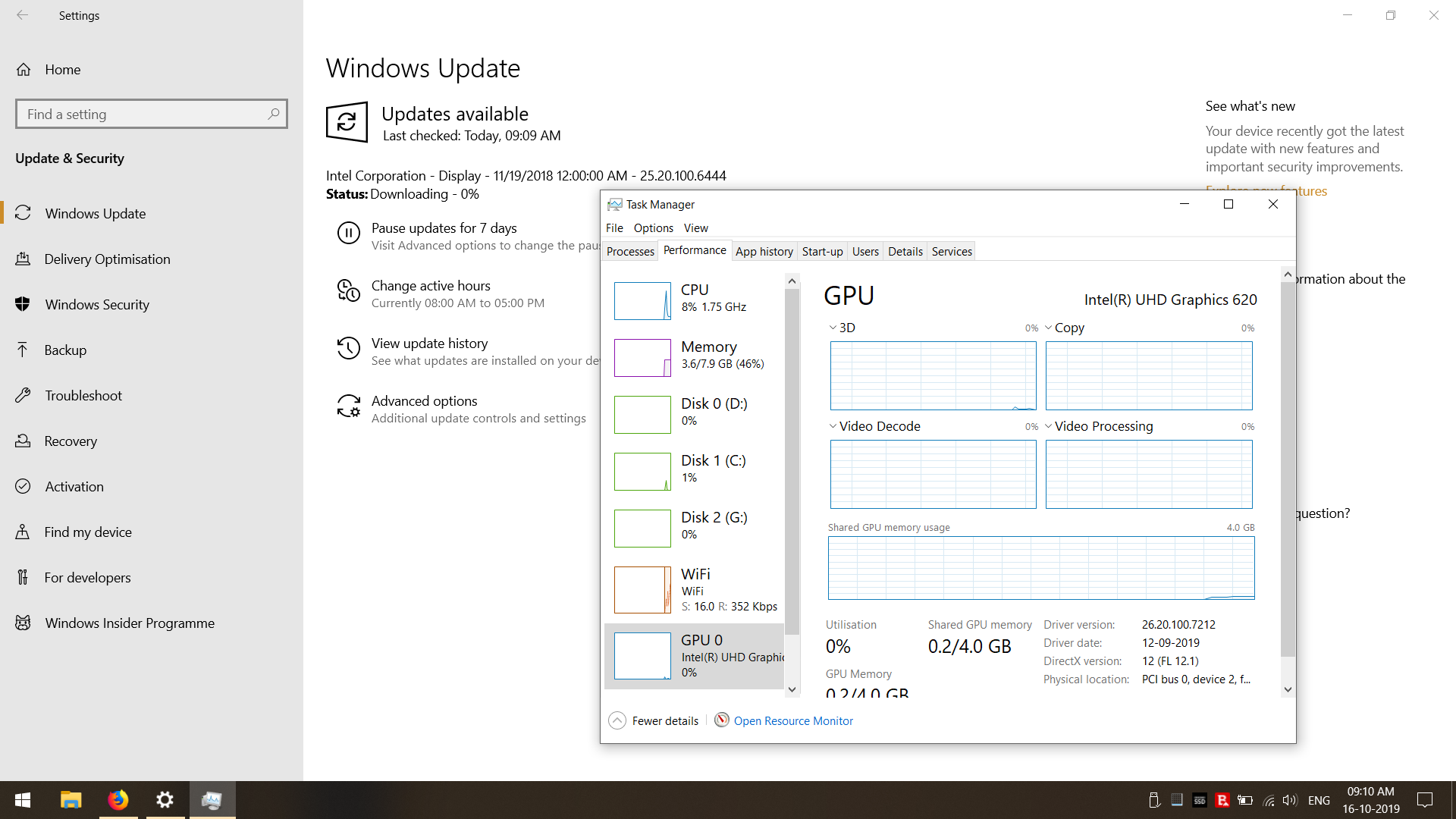Viewport: 1456px width, 819px height.
Task: Click the search magnifier in Find a setting
Action: [274, 114]
